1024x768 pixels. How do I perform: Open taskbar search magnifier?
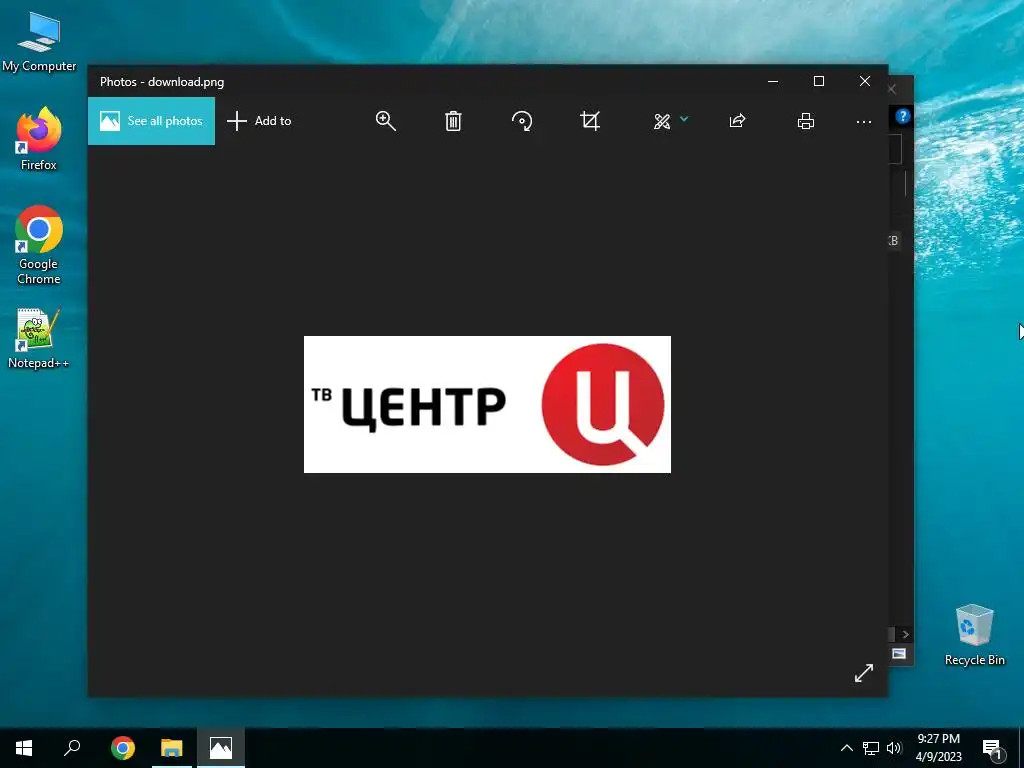click(72, 748)
